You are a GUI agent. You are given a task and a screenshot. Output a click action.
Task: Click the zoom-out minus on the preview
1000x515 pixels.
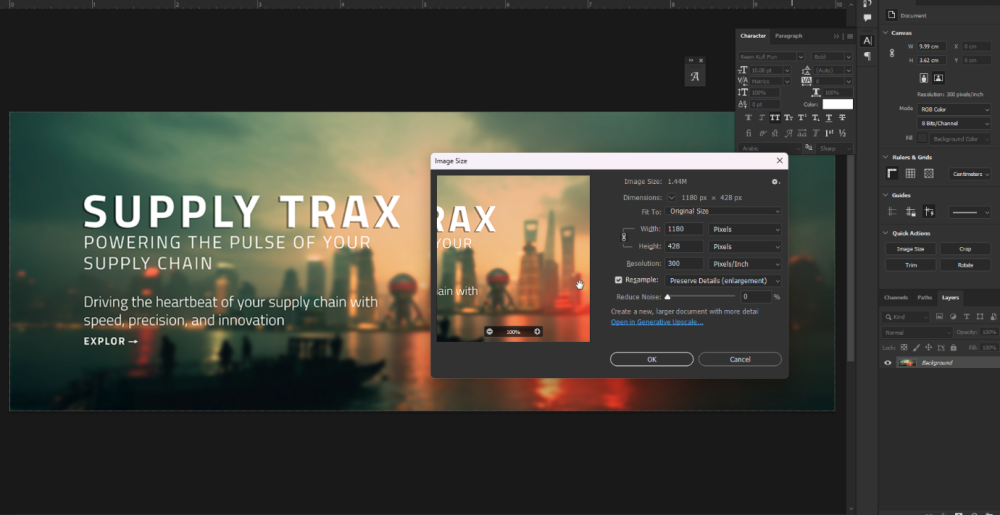[x=490, y=331]
